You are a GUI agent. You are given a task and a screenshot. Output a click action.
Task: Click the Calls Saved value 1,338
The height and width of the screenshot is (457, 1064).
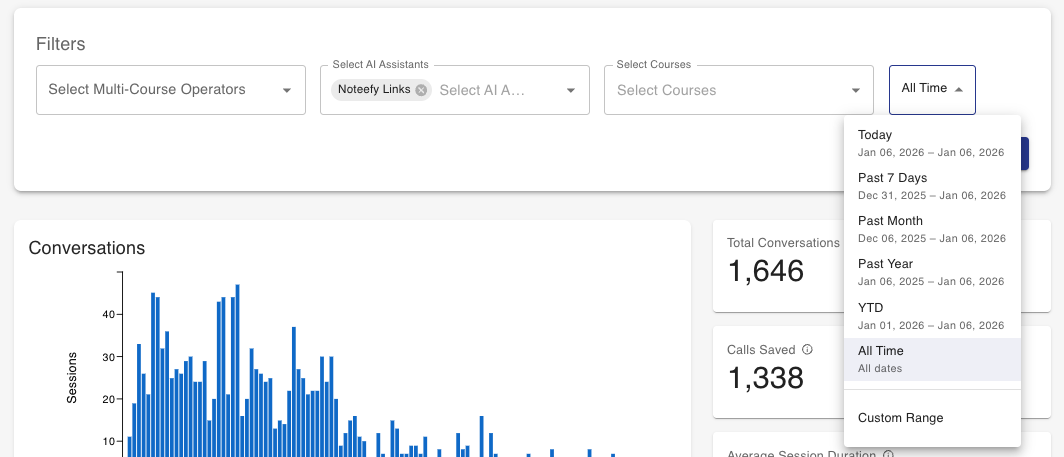[x=766, y=378]
